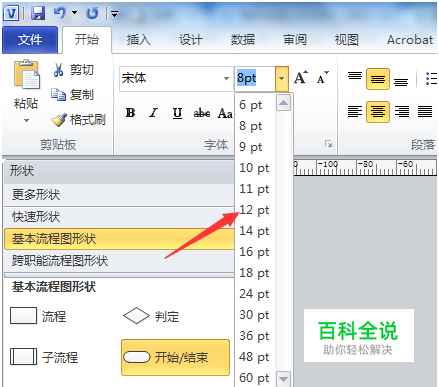
Task: Click the Aa change case button
Action: point(225,113)
